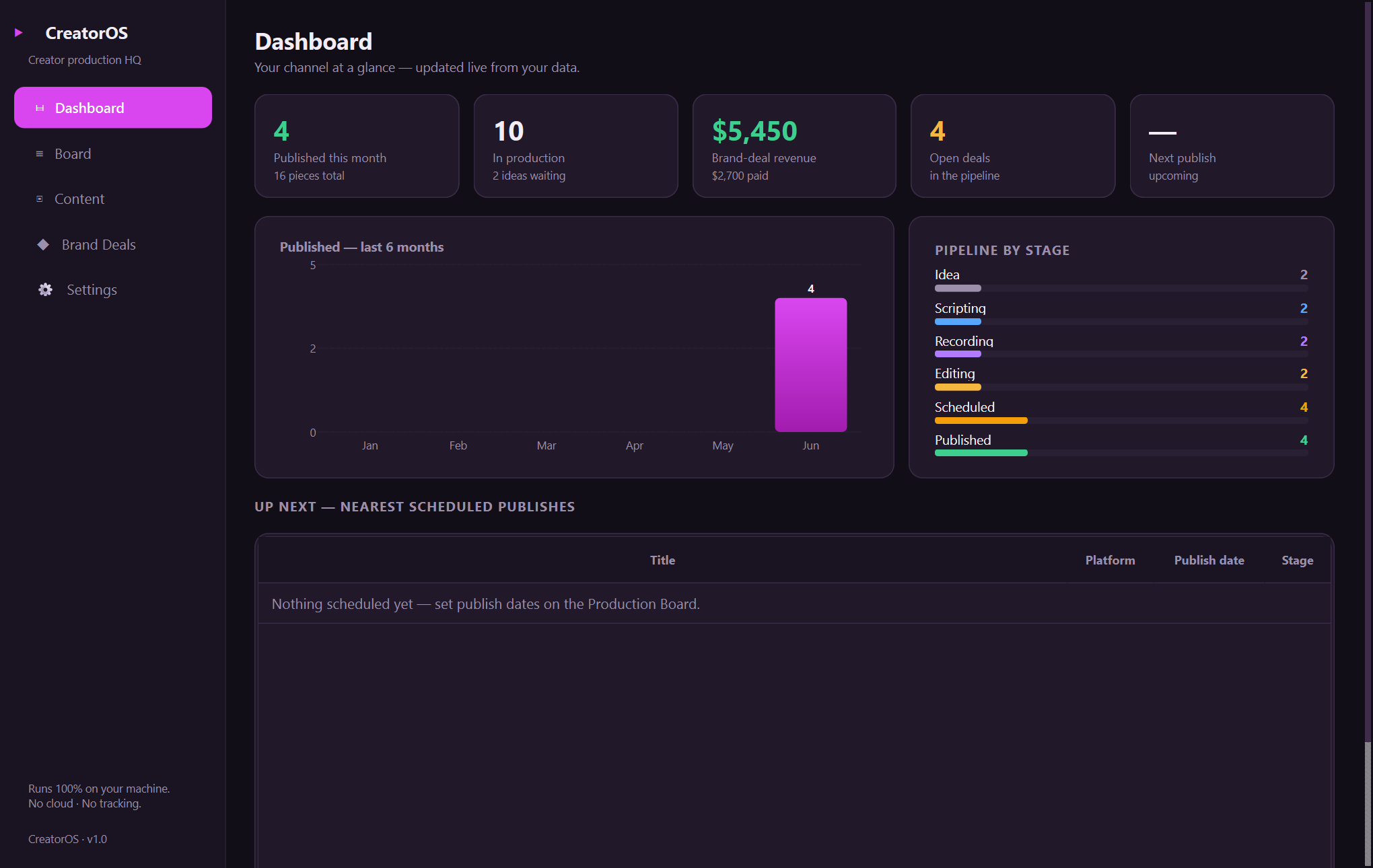Open the Dashboard menu item
This screenshot has width=1373, height=868.
[x=113, y=108]
